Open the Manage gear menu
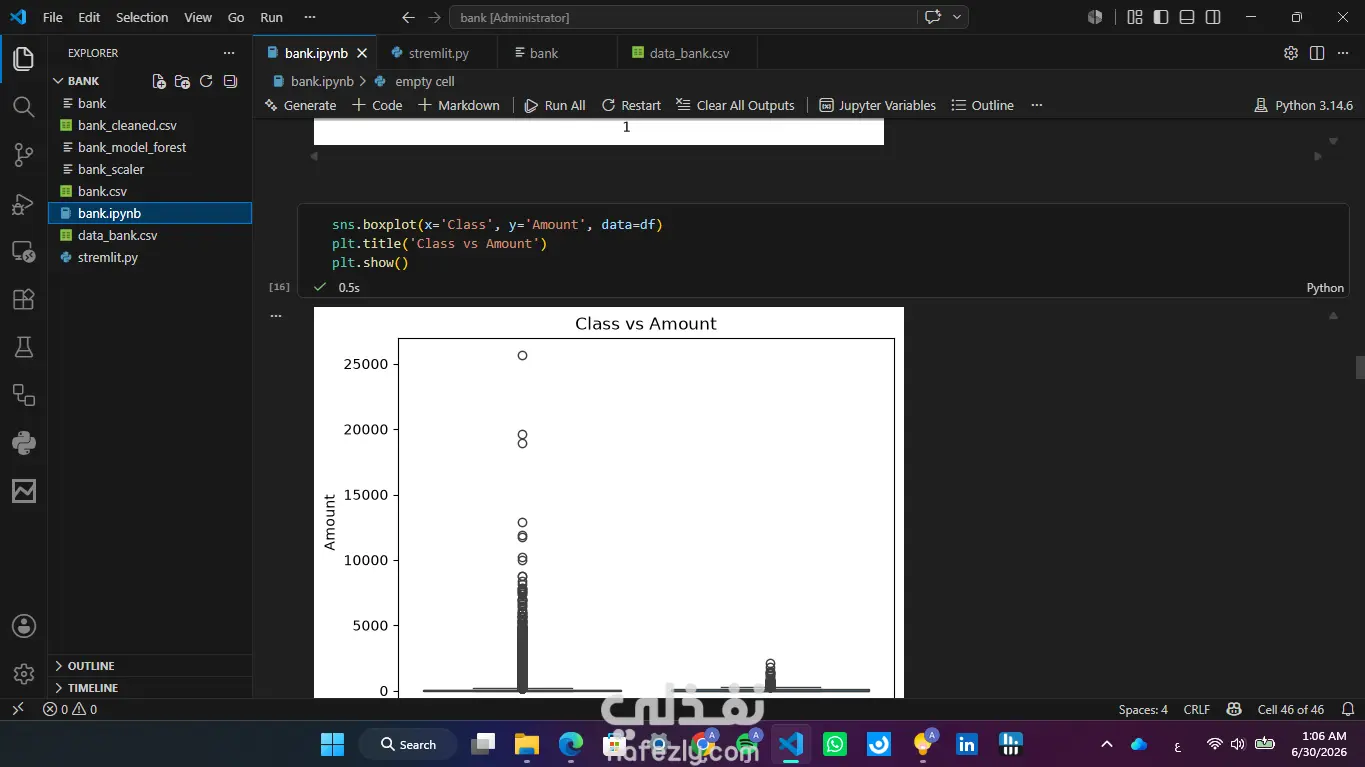The height and width of the screenshot is (767, 1365). [x=24, y=674]
